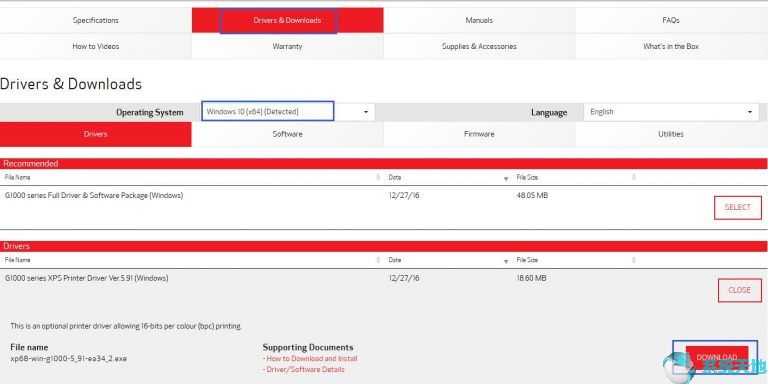This screenshot has width=768, height=384.
Task: Sort Drivers table by File Size arrows
Action: click(634, 260)
